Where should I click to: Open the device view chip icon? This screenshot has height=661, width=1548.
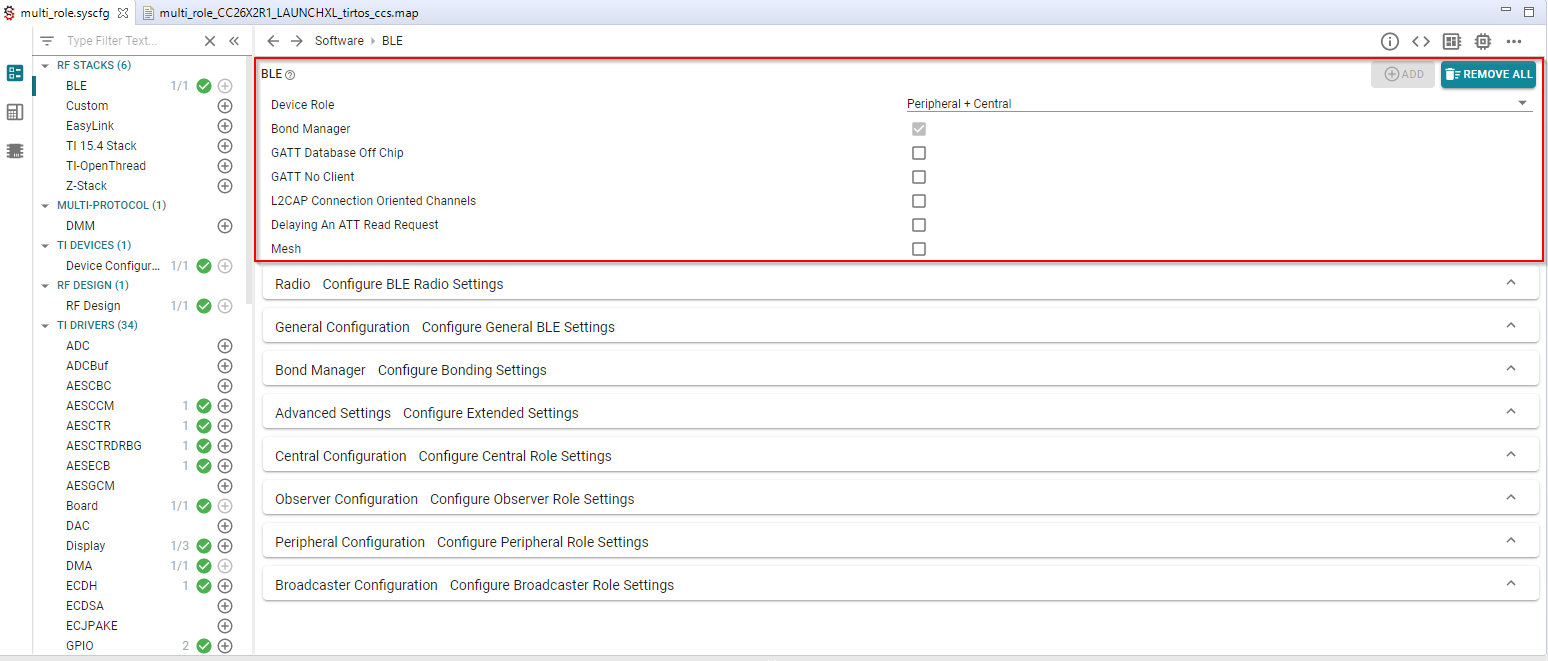(x=1482, y=41)
